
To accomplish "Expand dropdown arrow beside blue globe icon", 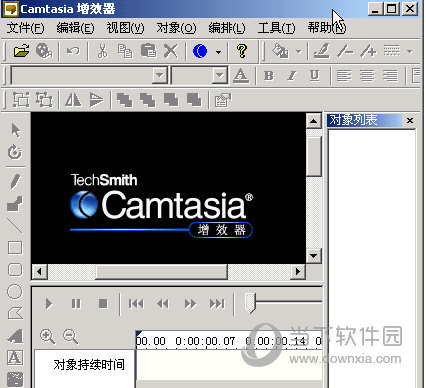I will coord(218,52).
